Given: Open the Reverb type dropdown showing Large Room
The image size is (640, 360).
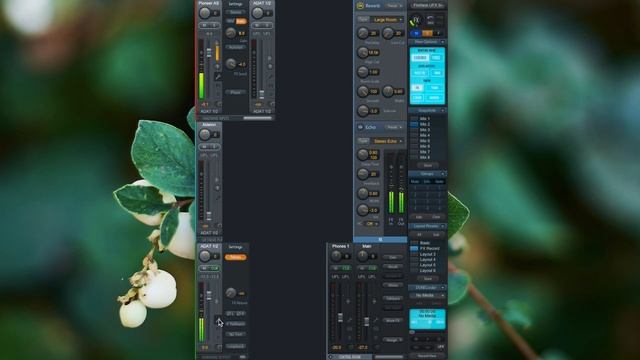Looking at the screenshot, I should point(387,20).
